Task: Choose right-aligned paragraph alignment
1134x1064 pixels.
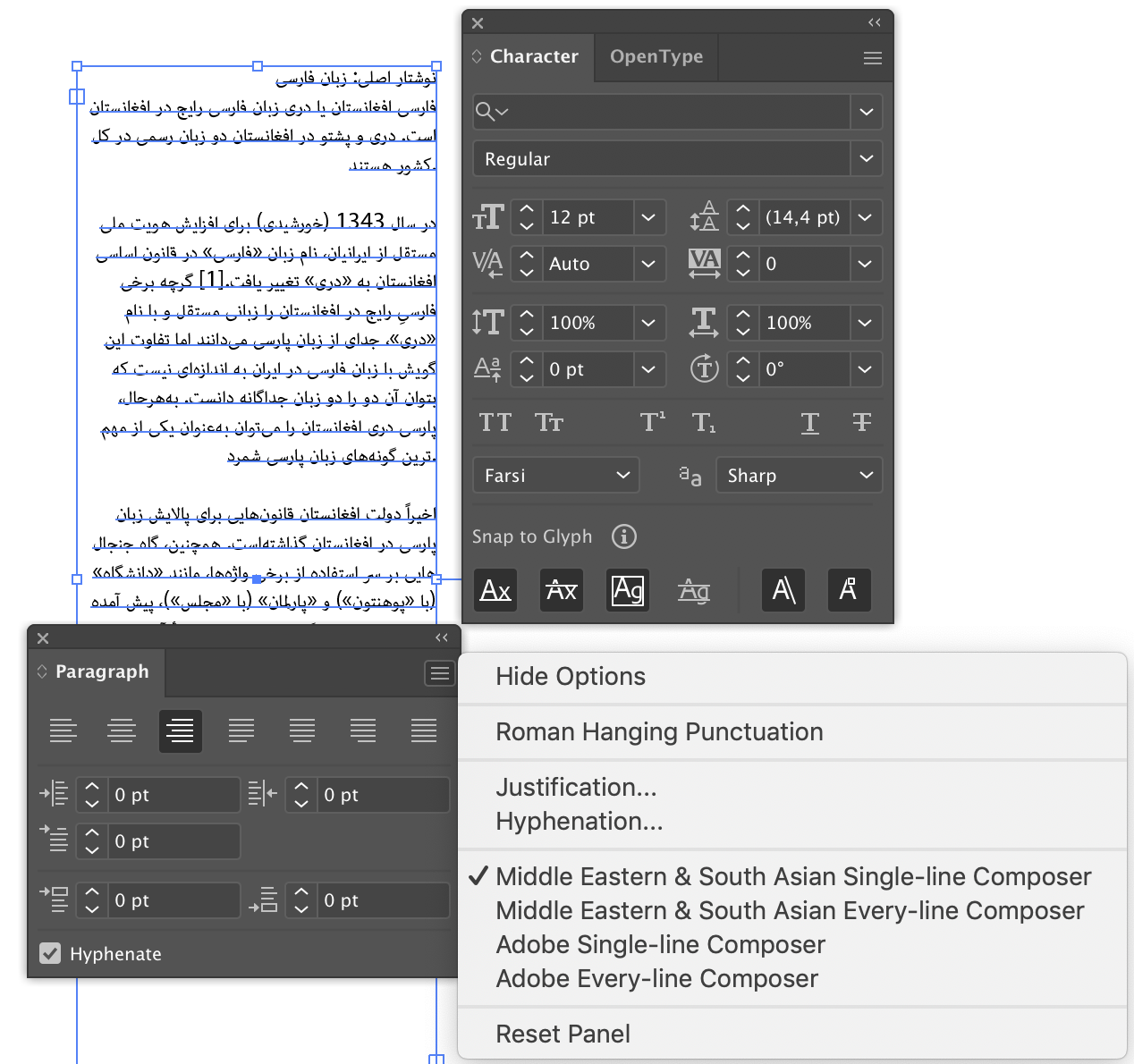Action: pyautogui.click(x=180, y=730)
